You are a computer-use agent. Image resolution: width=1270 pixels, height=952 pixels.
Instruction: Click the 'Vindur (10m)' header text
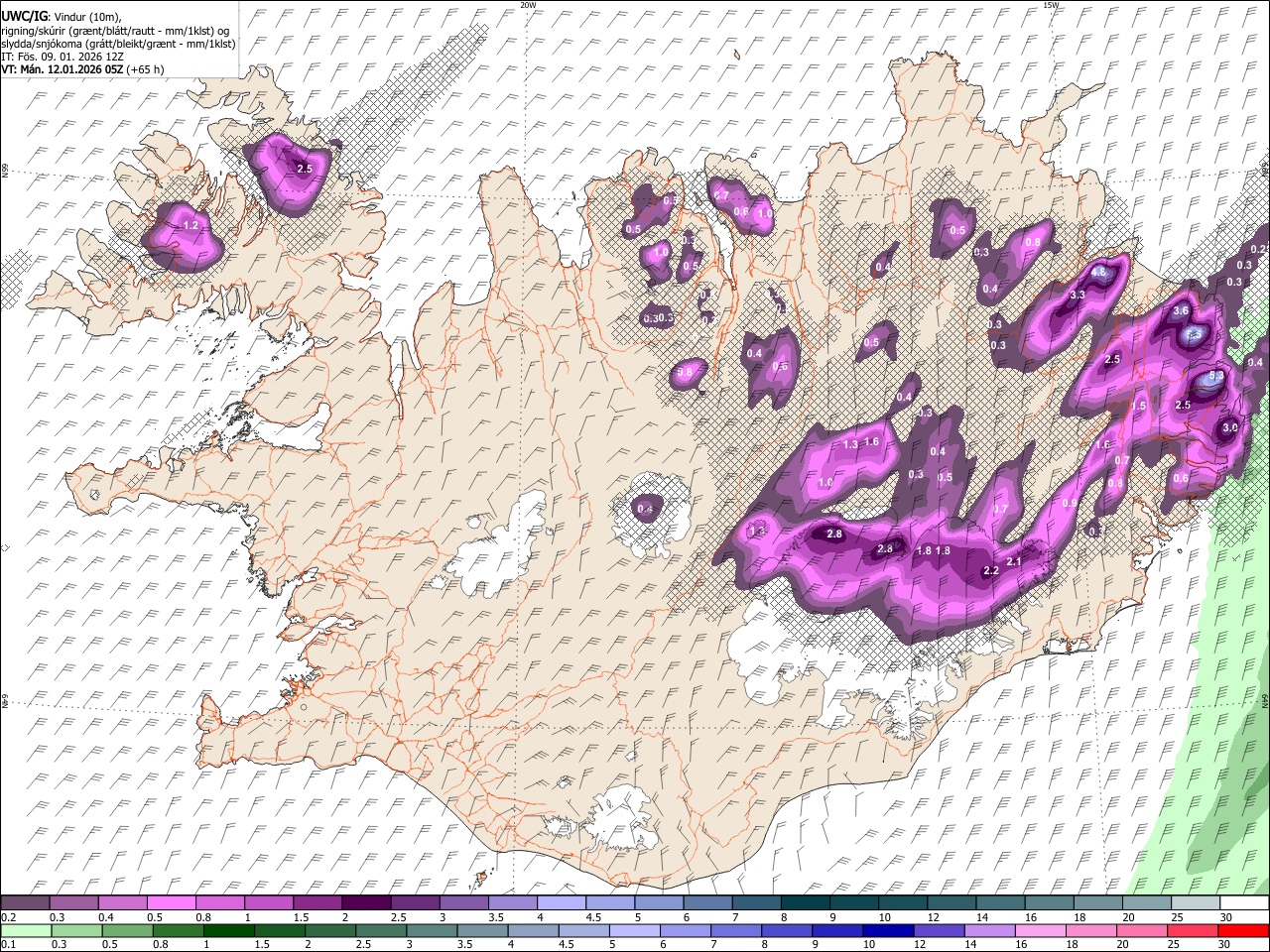(x=86, y=16)
